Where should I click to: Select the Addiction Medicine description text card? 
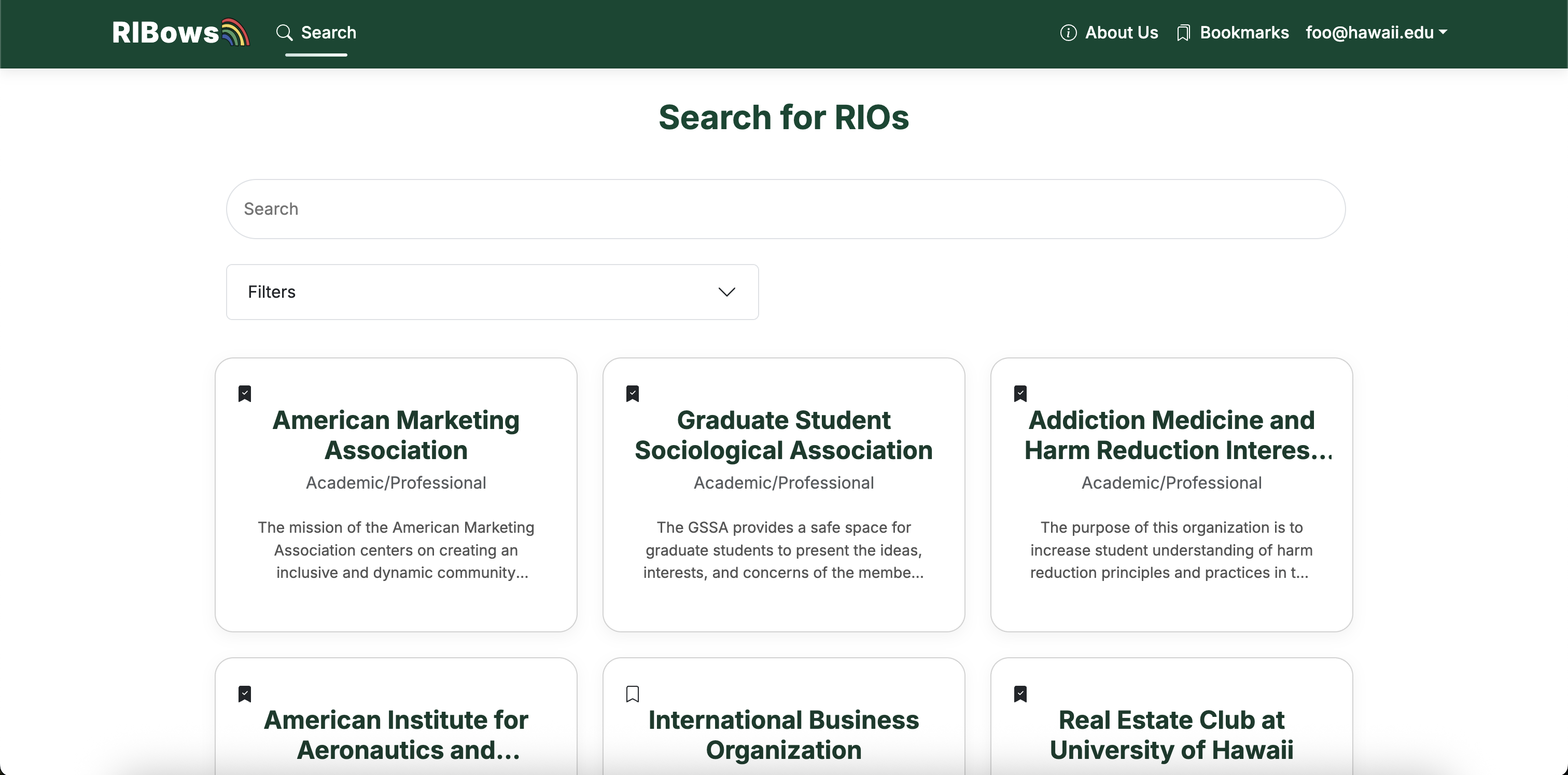(1171, 549)
